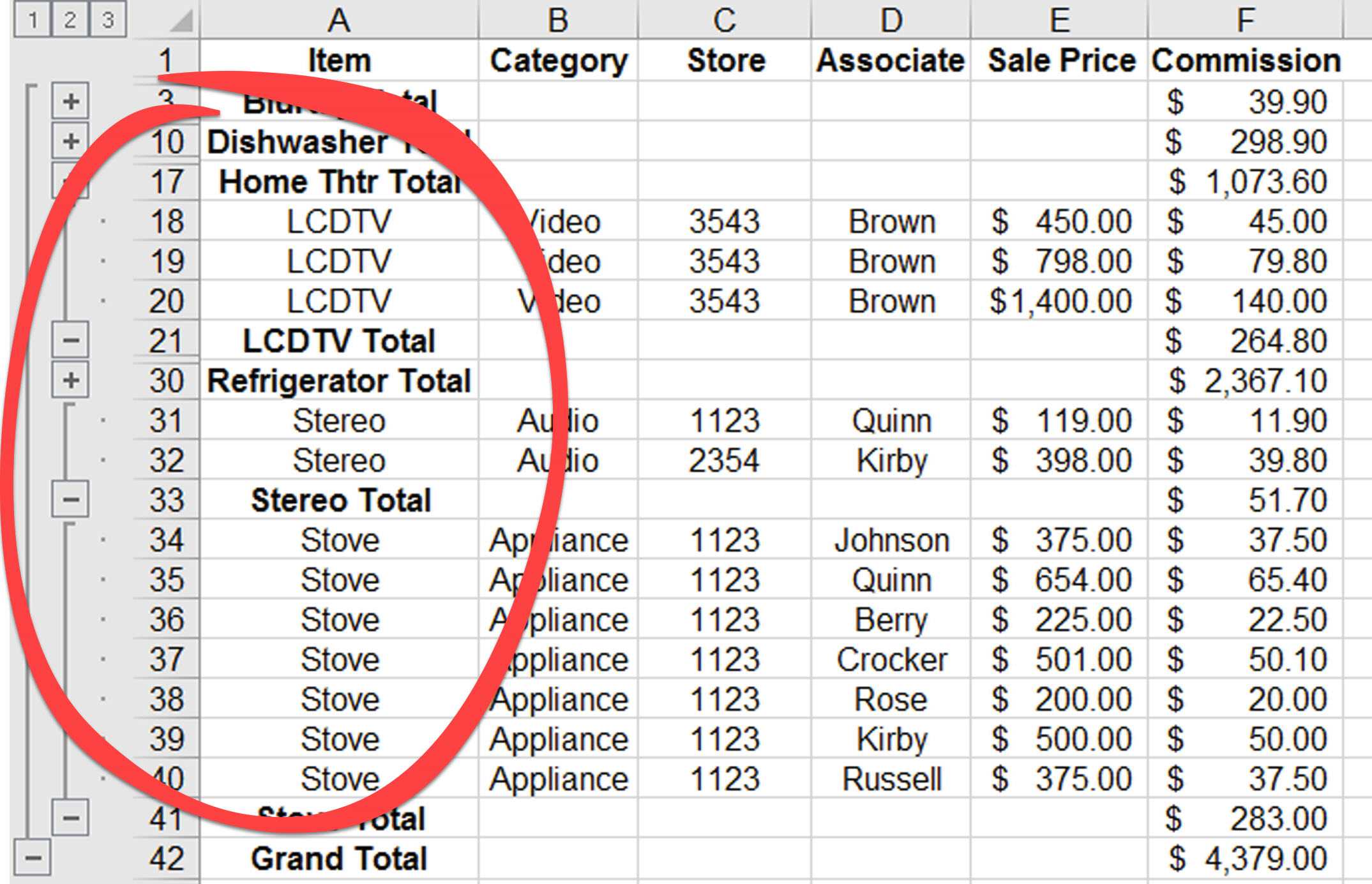Select the Grand Total cell
Image resolution: width=1372 pixels, height=884 pixels.
pyautogui.click(x=339, y=858)
